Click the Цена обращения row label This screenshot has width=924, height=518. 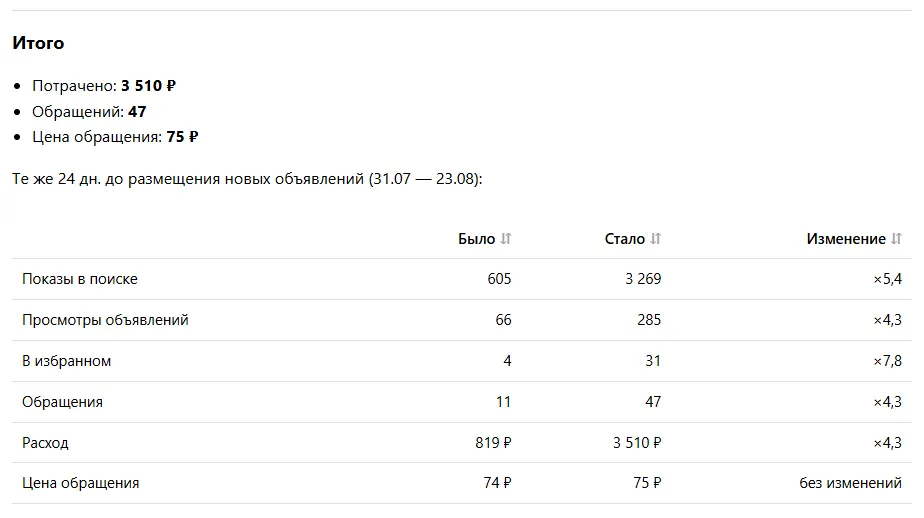coord(81,483)
